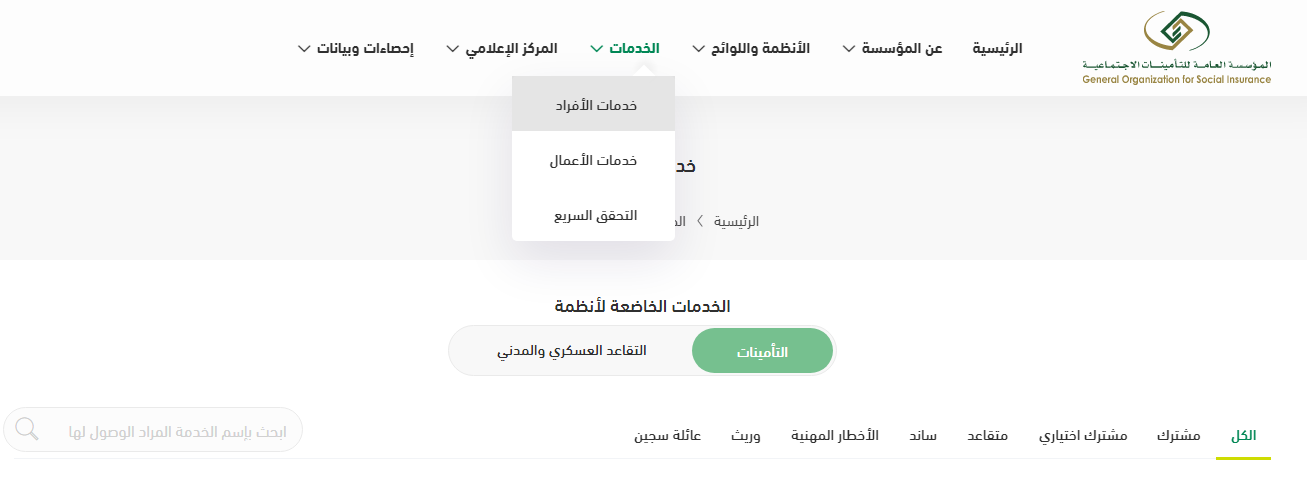
Task: Switch to the عائلة سجين tab
Action: 667,436
